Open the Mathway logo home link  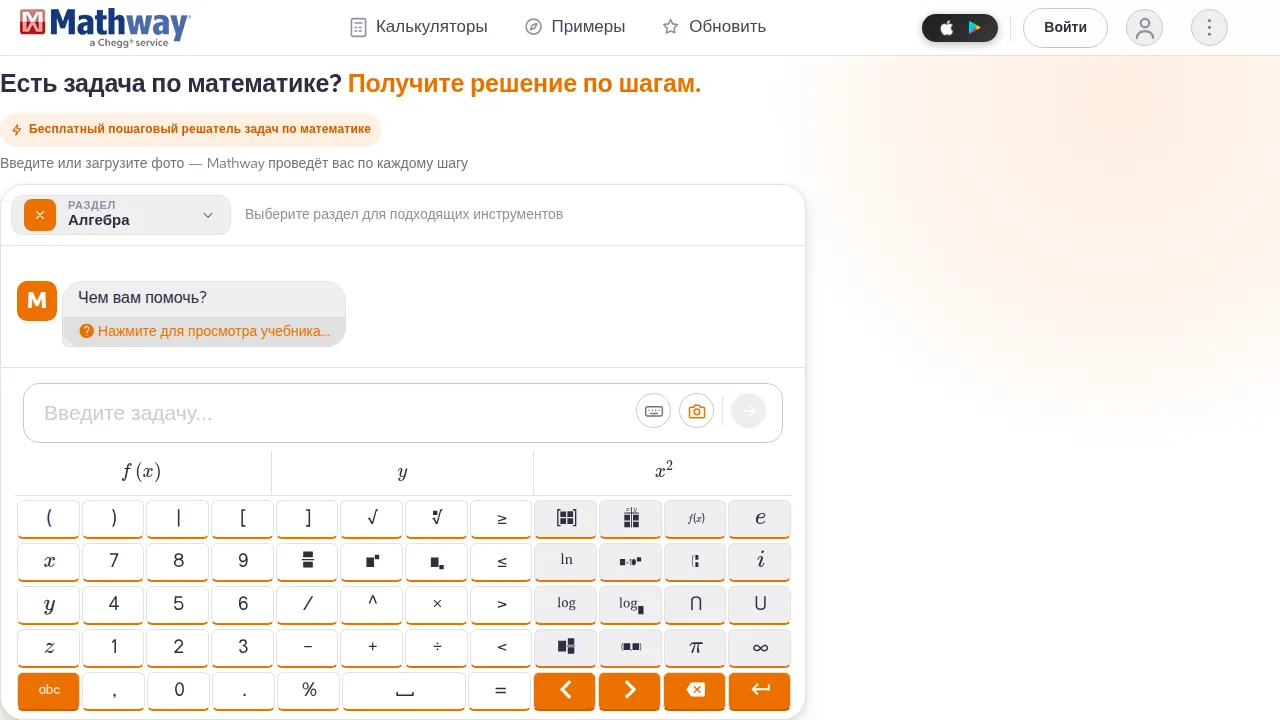pyautogui.click(x=105, y=27)
